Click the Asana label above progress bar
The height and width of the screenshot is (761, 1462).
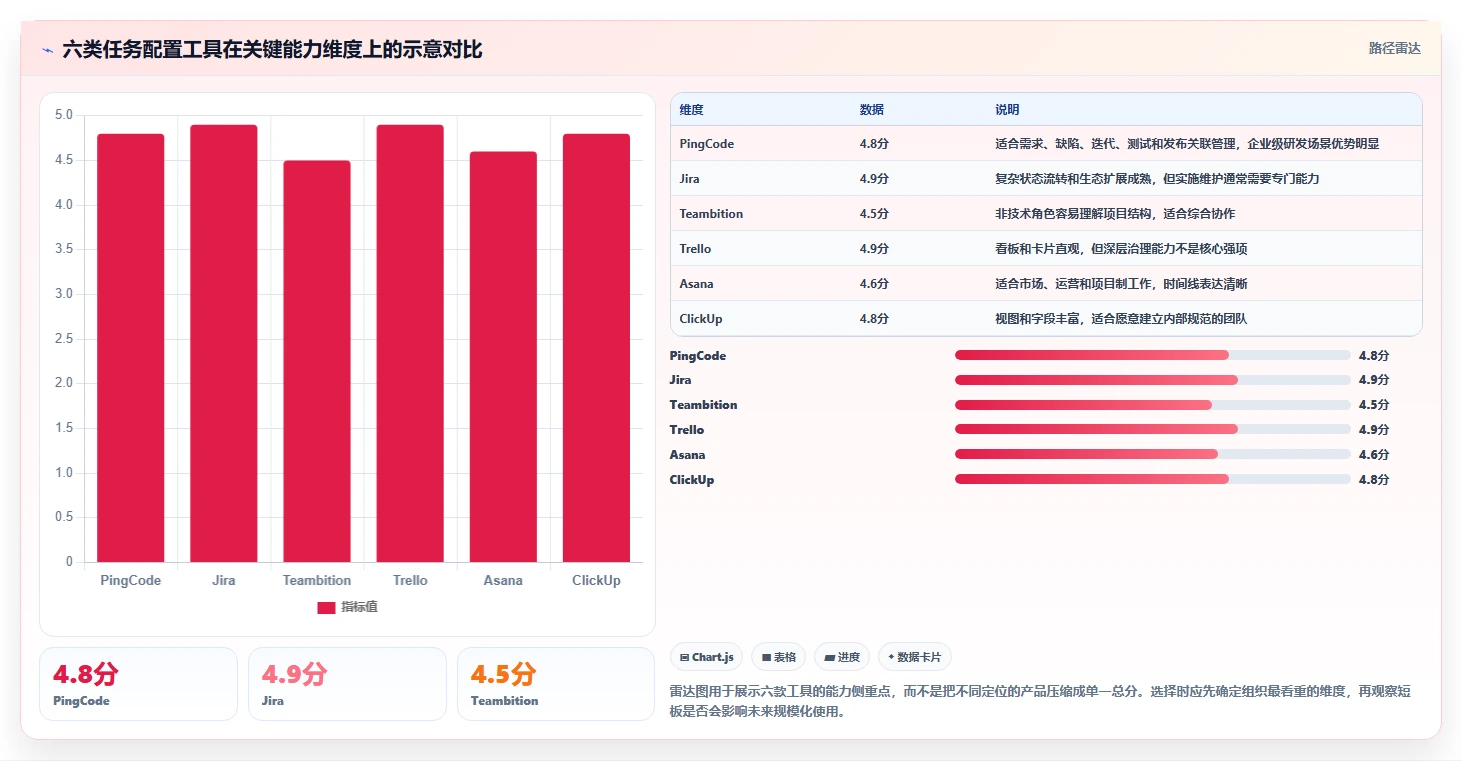(687, 455)
